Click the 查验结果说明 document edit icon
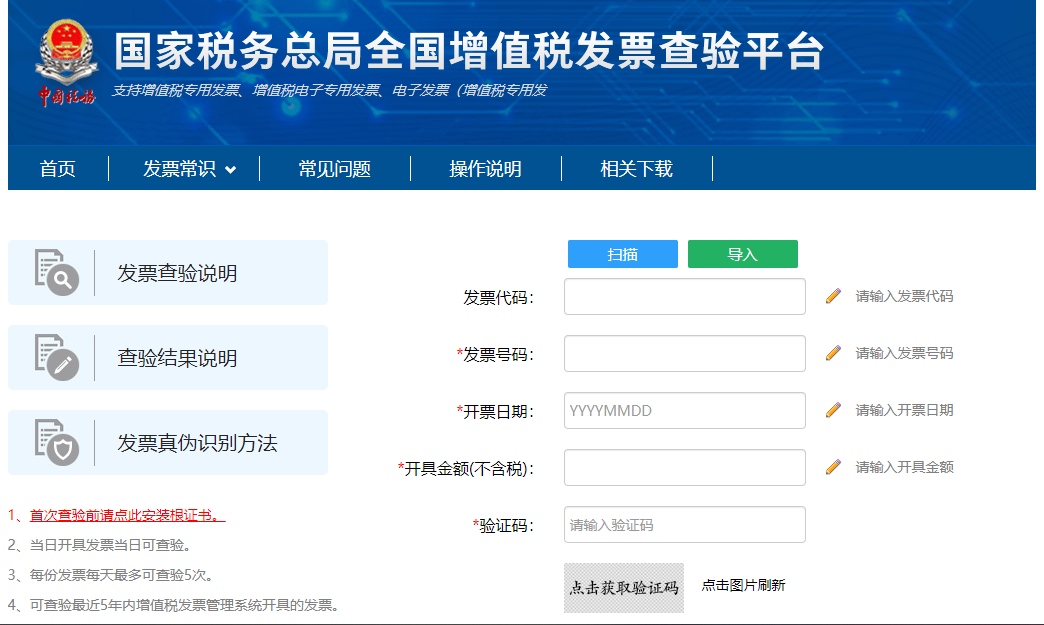This screenshot has height=625, width=1044. 57,357
